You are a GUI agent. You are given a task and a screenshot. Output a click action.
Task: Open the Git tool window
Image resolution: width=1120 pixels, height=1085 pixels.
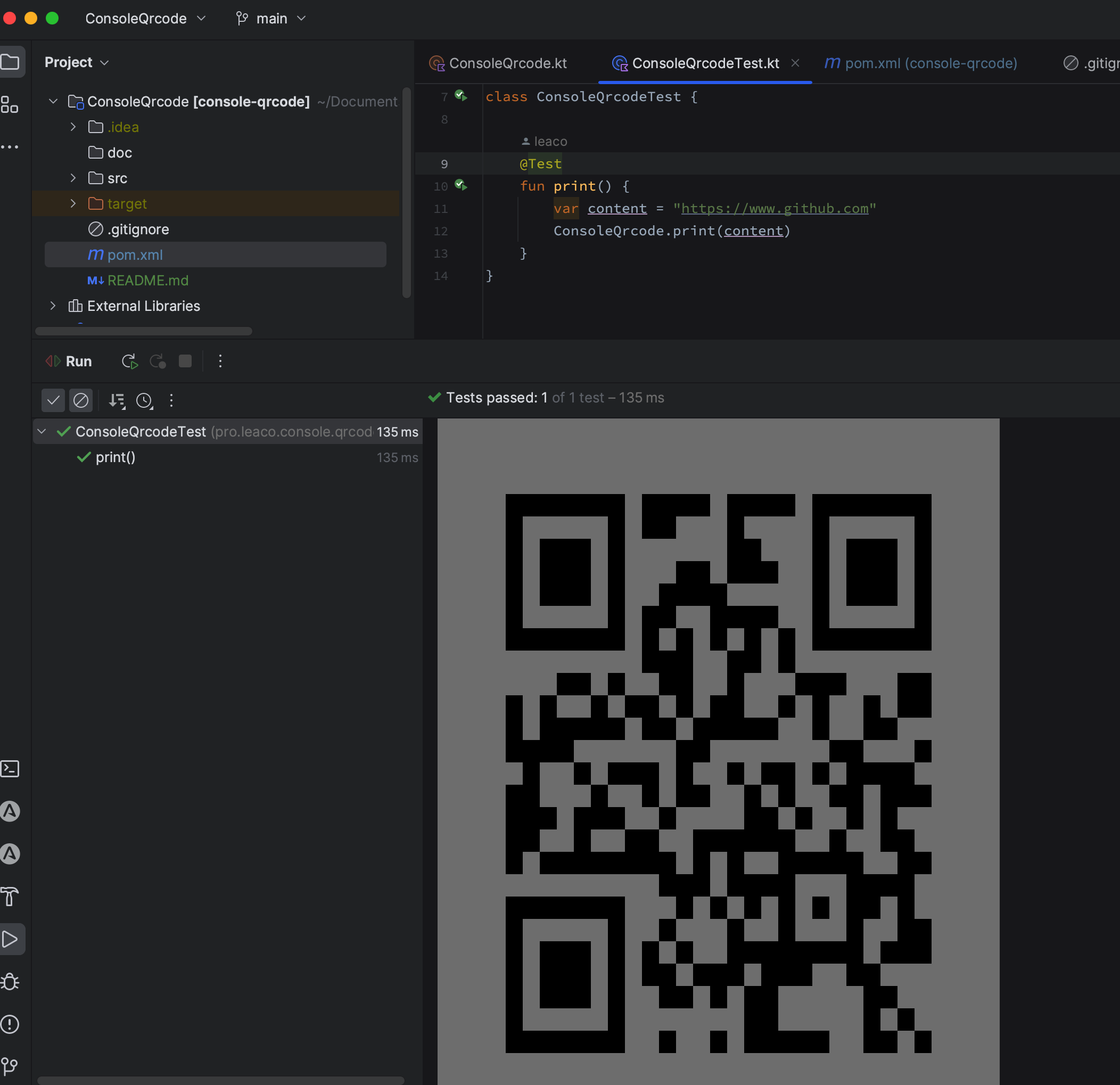[10, 1066]
